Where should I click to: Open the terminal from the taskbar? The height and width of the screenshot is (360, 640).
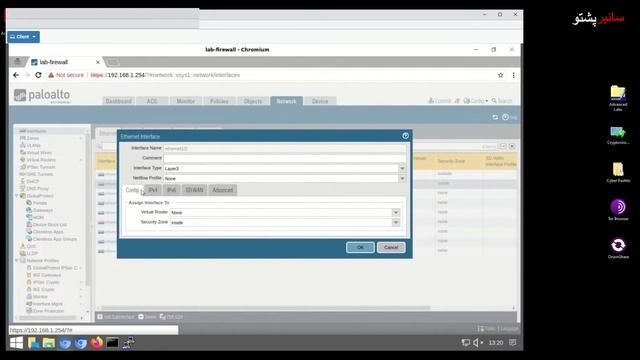coord(112,342)
